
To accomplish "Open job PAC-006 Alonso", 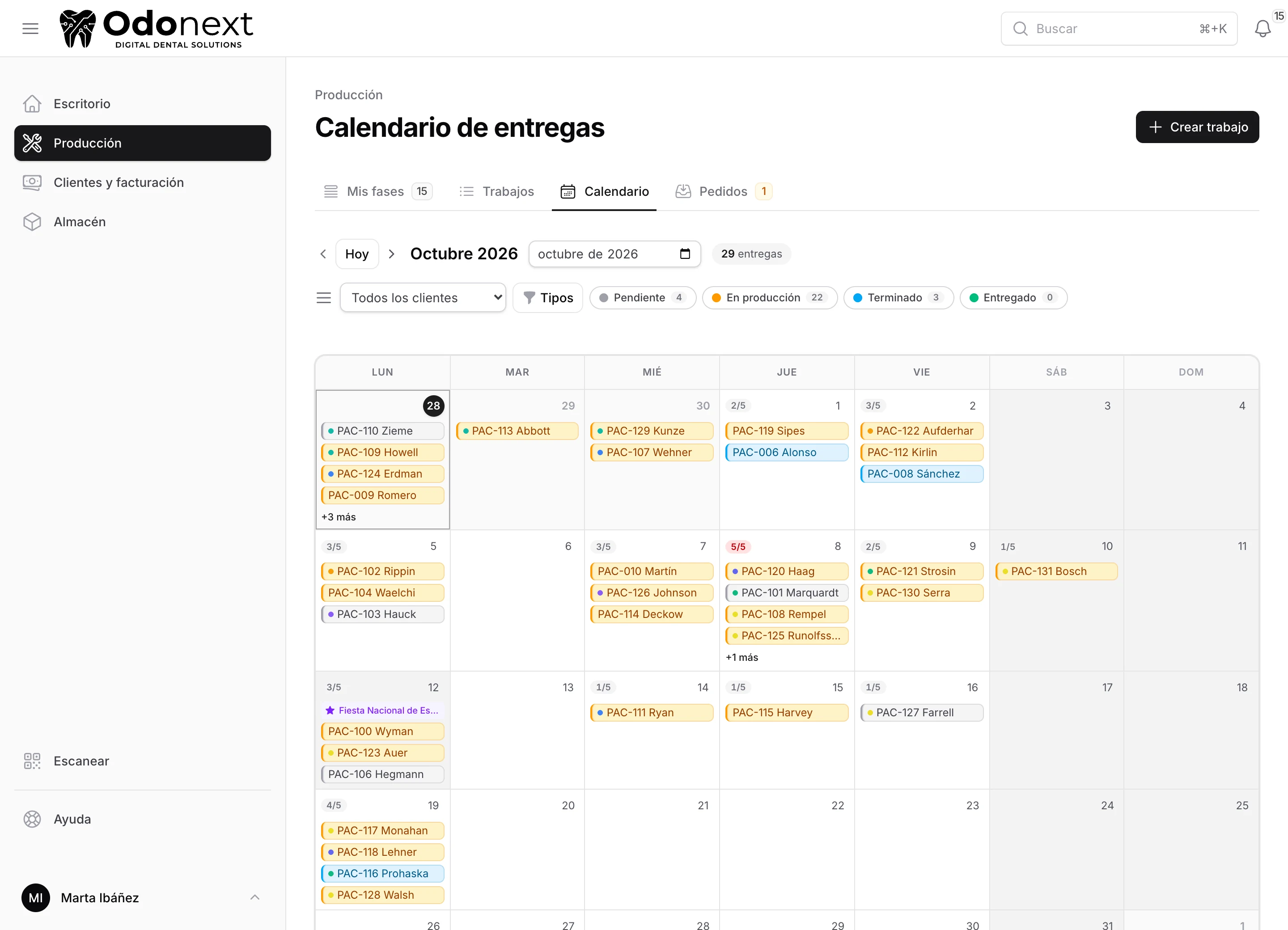I will click(787, 452).
